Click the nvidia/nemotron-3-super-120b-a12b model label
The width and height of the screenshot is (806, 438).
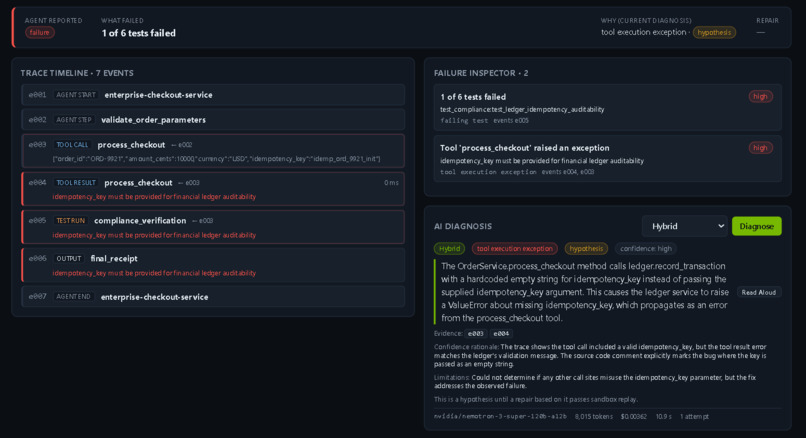click(x=500, y=416)
